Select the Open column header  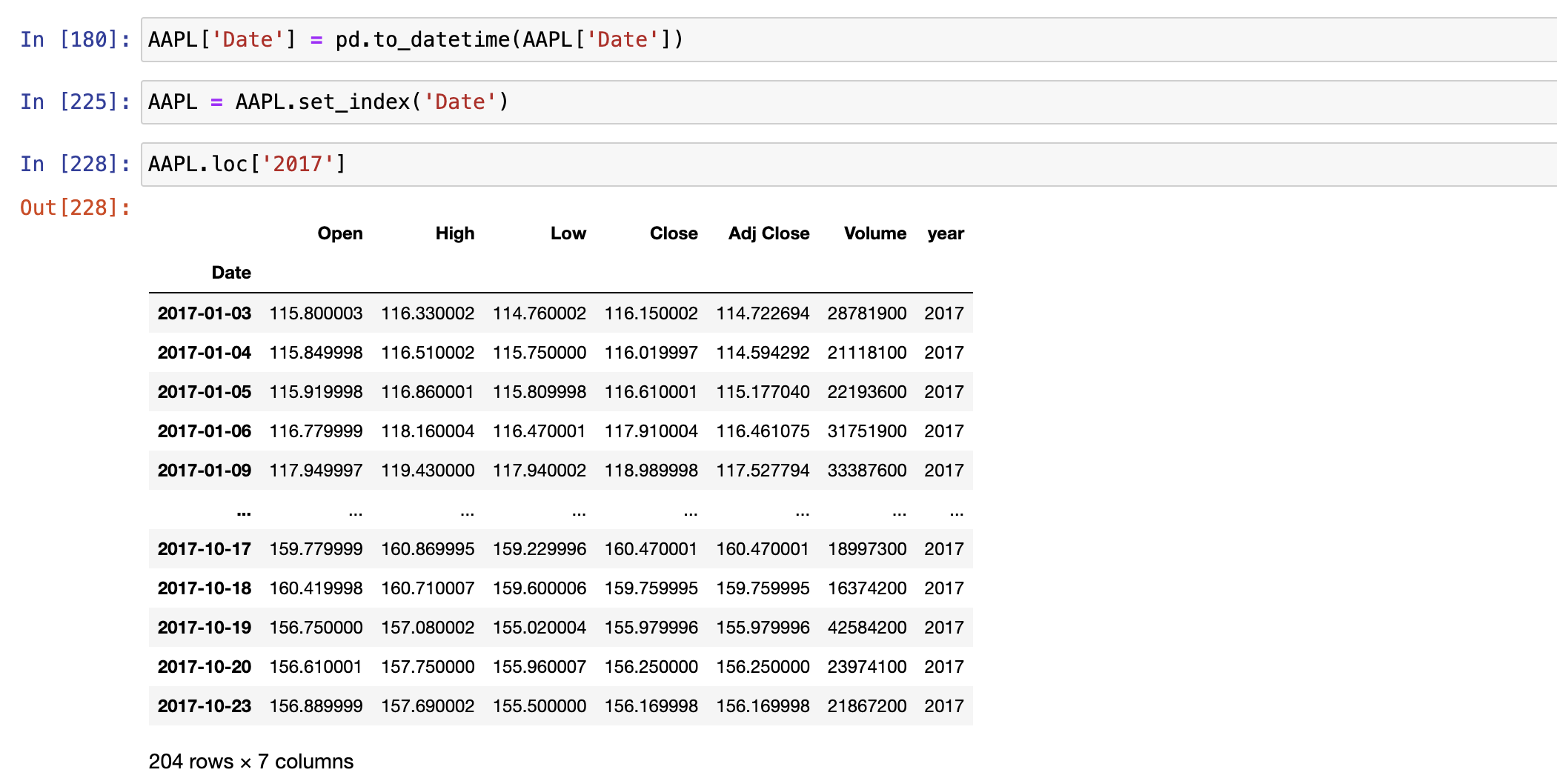click(x=340, y=233)
